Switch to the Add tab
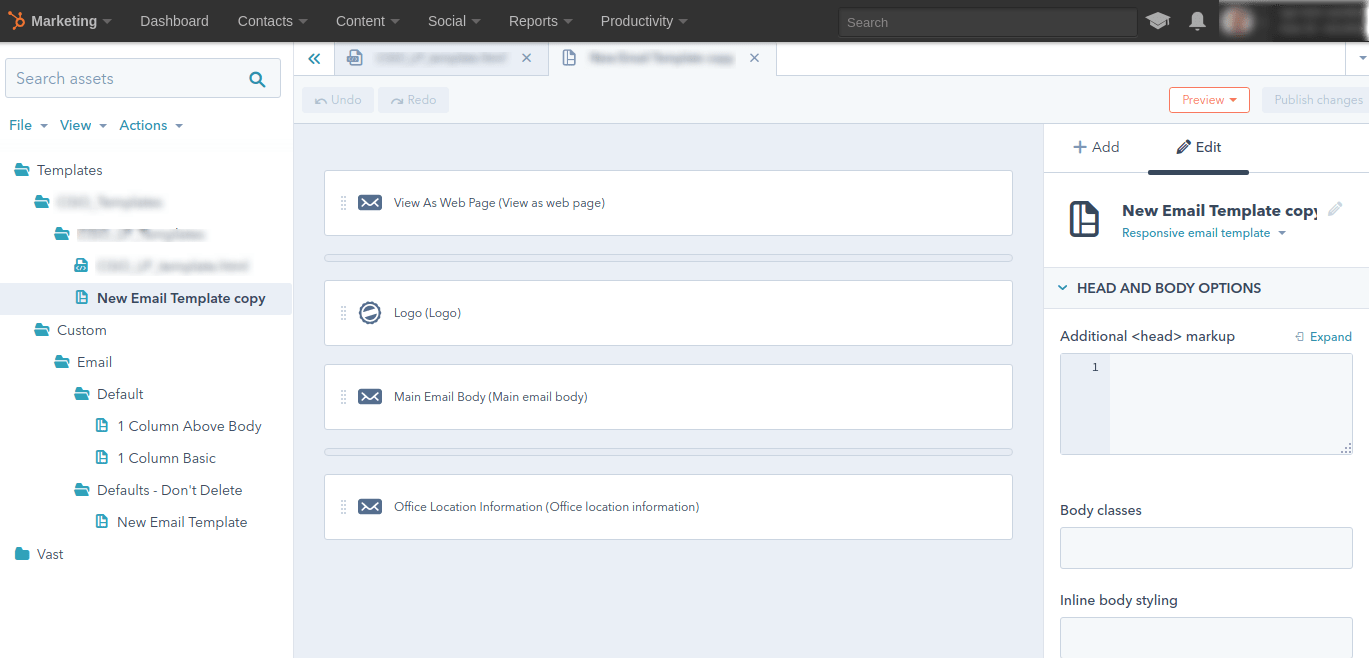Screen dimensions: 1369x658 [1097, 147]
